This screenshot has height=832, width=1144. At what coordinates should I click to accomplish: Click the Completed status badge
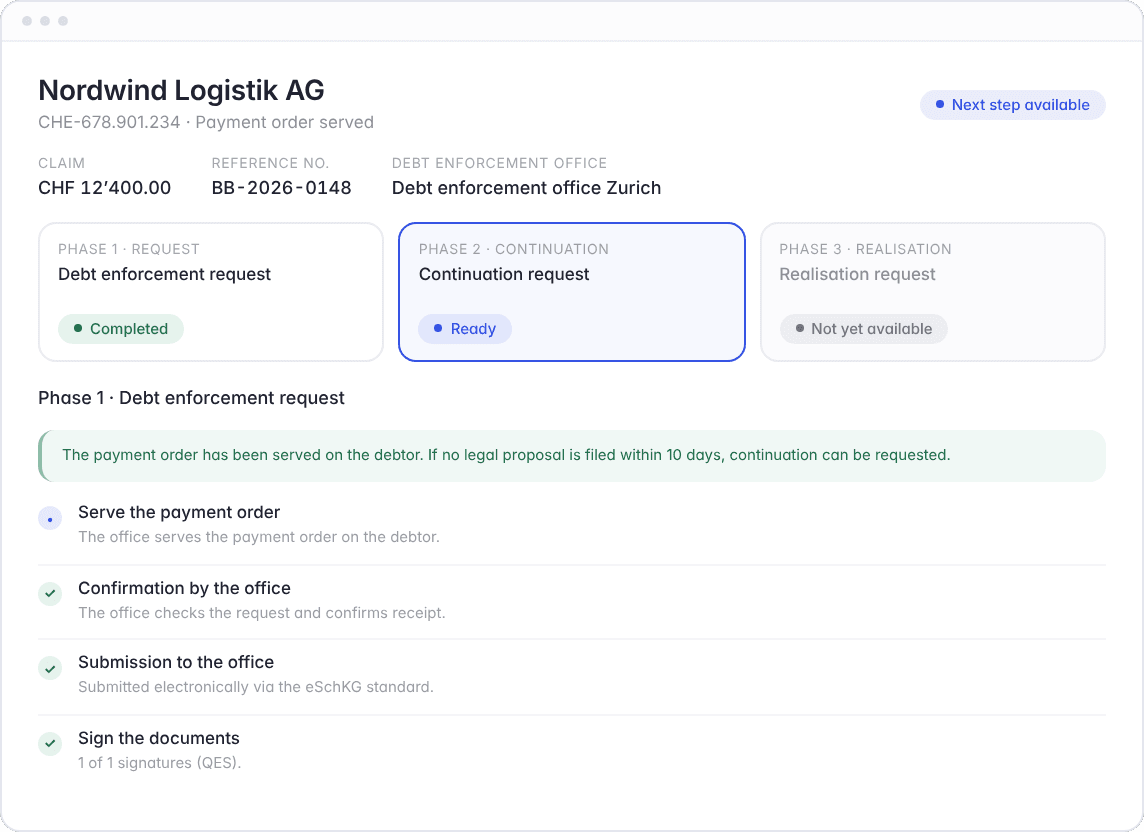point(121,328)
